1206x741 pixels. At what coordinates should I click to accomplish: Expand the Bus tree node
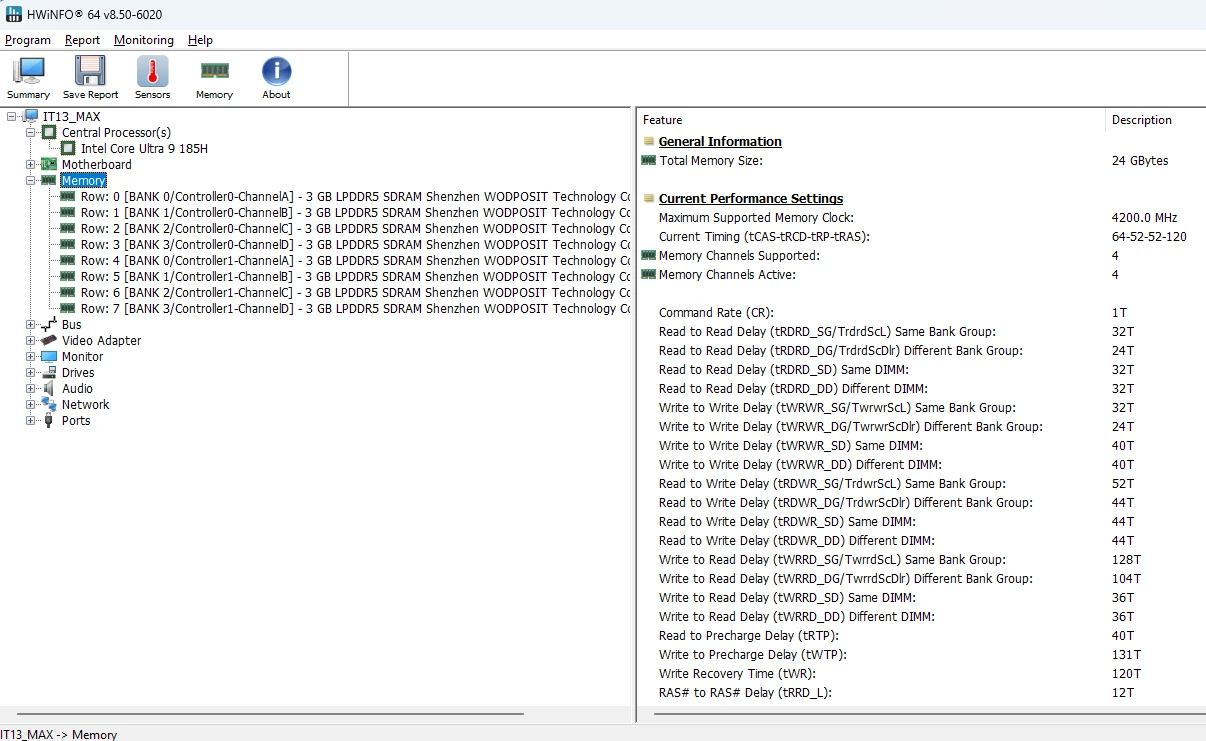(30, 324)
